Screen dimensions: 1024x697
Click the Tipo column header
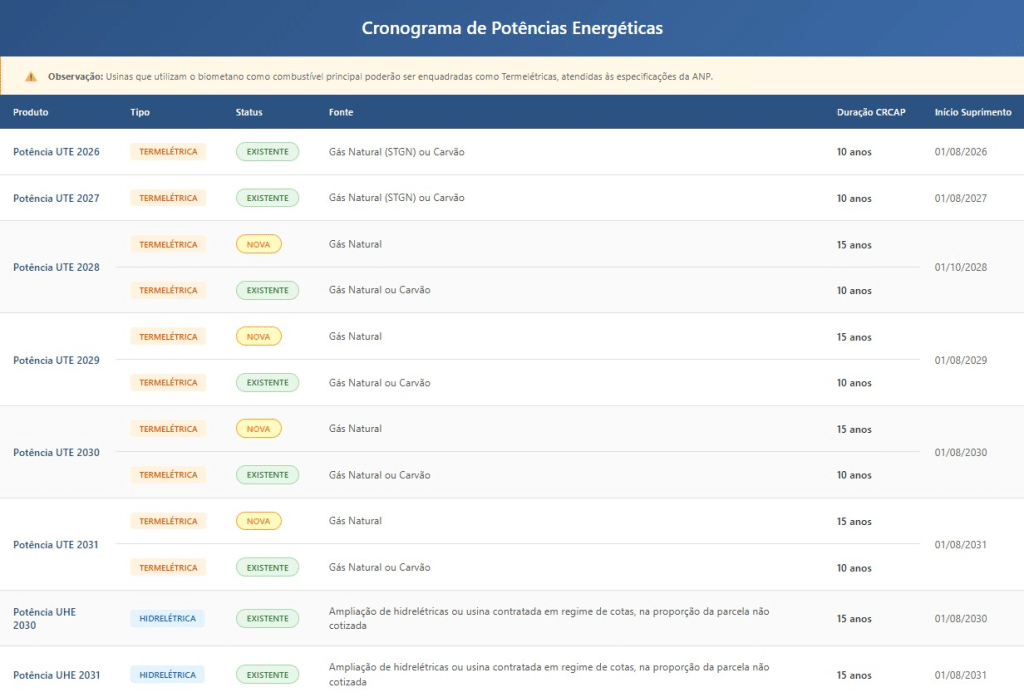[140, 112]
